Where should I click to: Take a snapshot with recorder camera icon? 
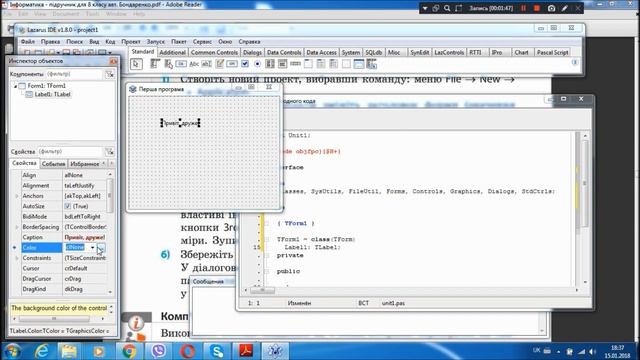point(551,8)
